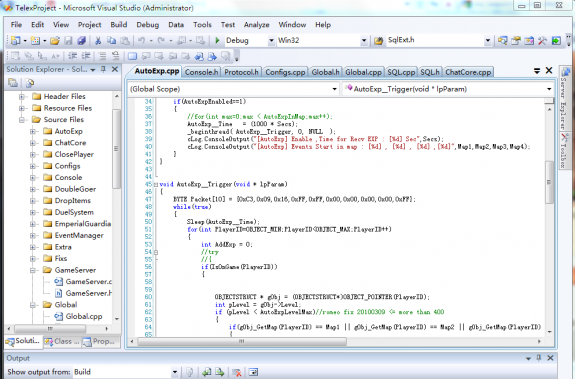Open the Win32 platform dropdown

tap(364, 41)
